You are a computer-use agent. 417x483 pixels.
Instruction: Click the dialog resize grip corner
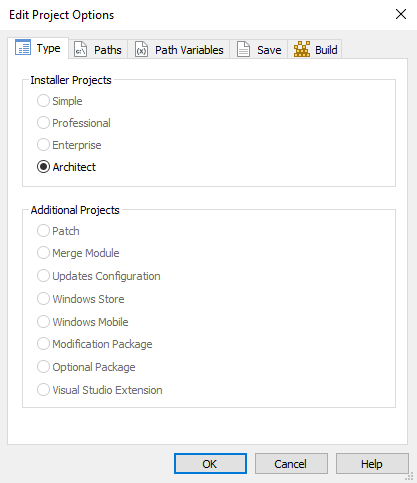(409, 477)
